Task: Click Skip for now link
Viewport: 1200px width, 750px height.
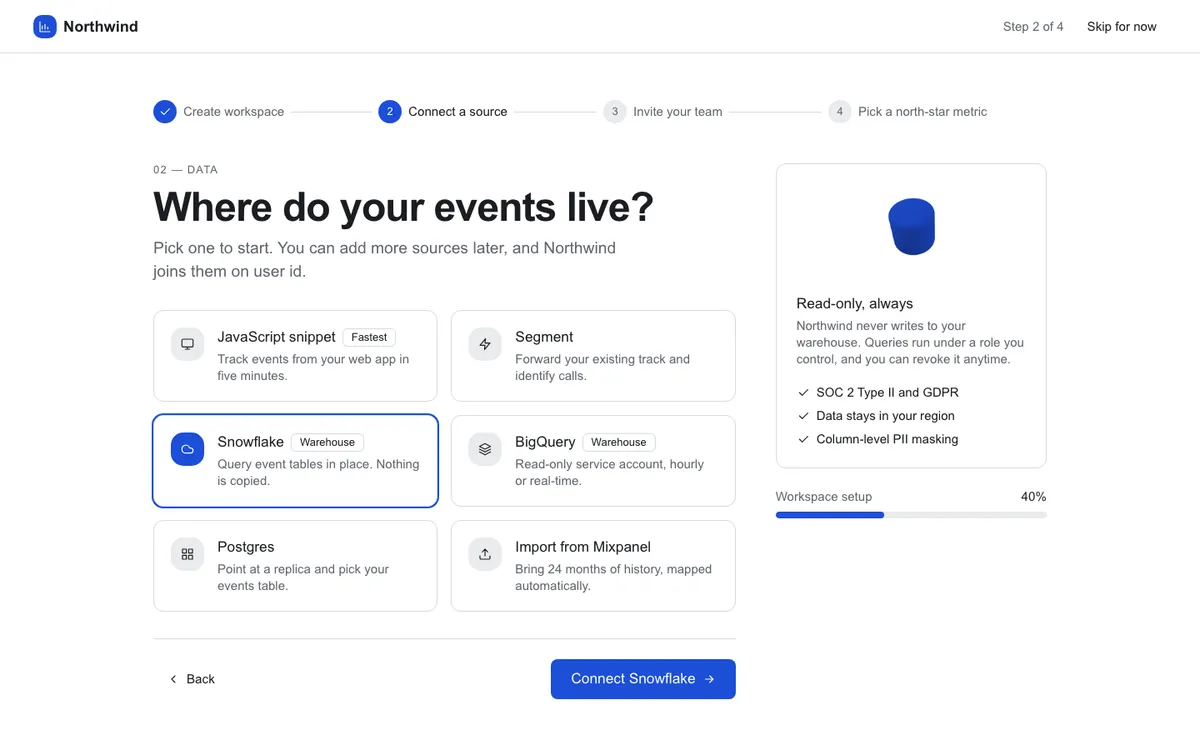Action: (x=1122, y=27)
